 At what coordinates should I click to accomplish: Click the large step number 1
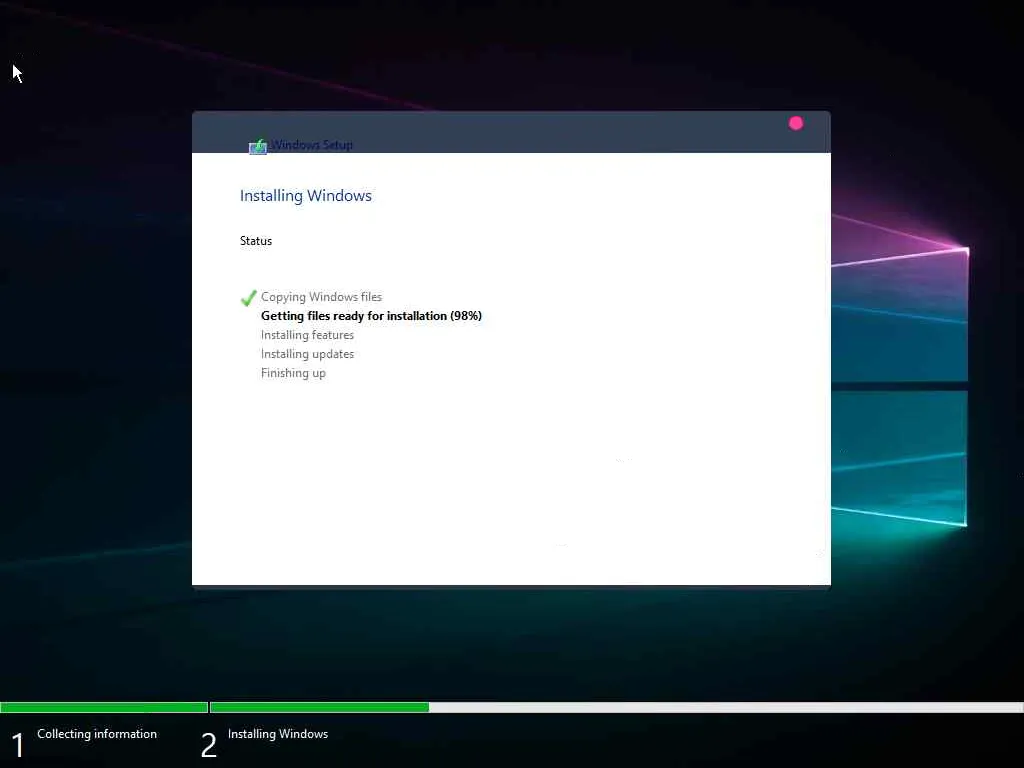[18, 745]
